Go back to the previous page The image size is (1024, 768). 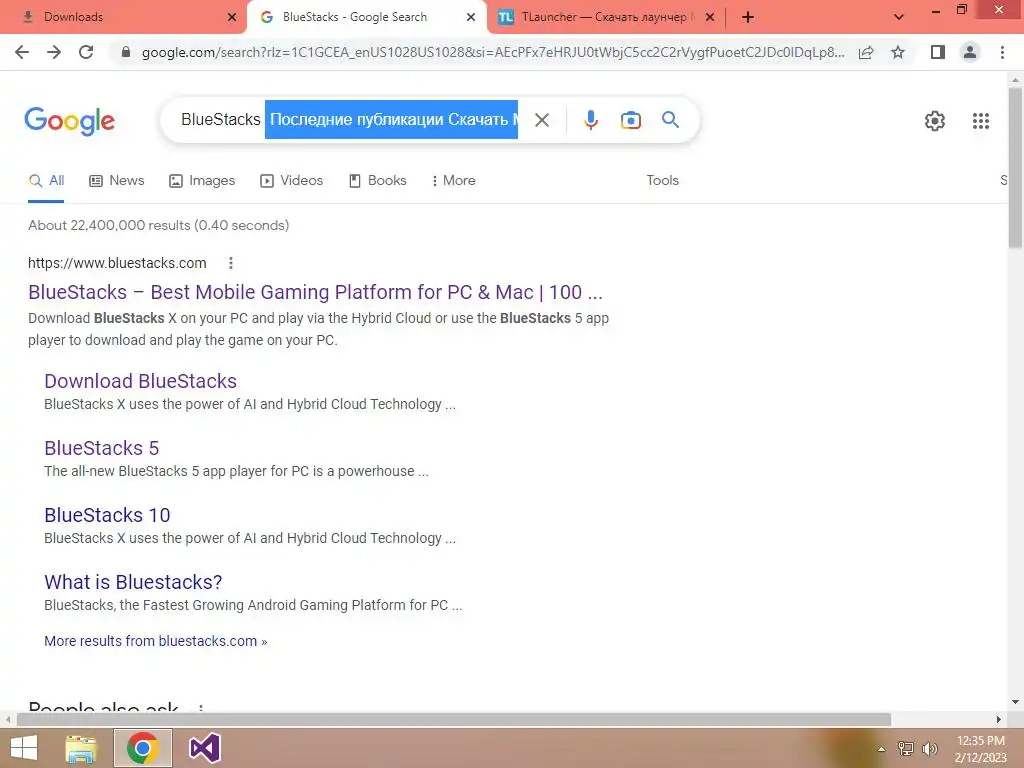tap(22, 52)
